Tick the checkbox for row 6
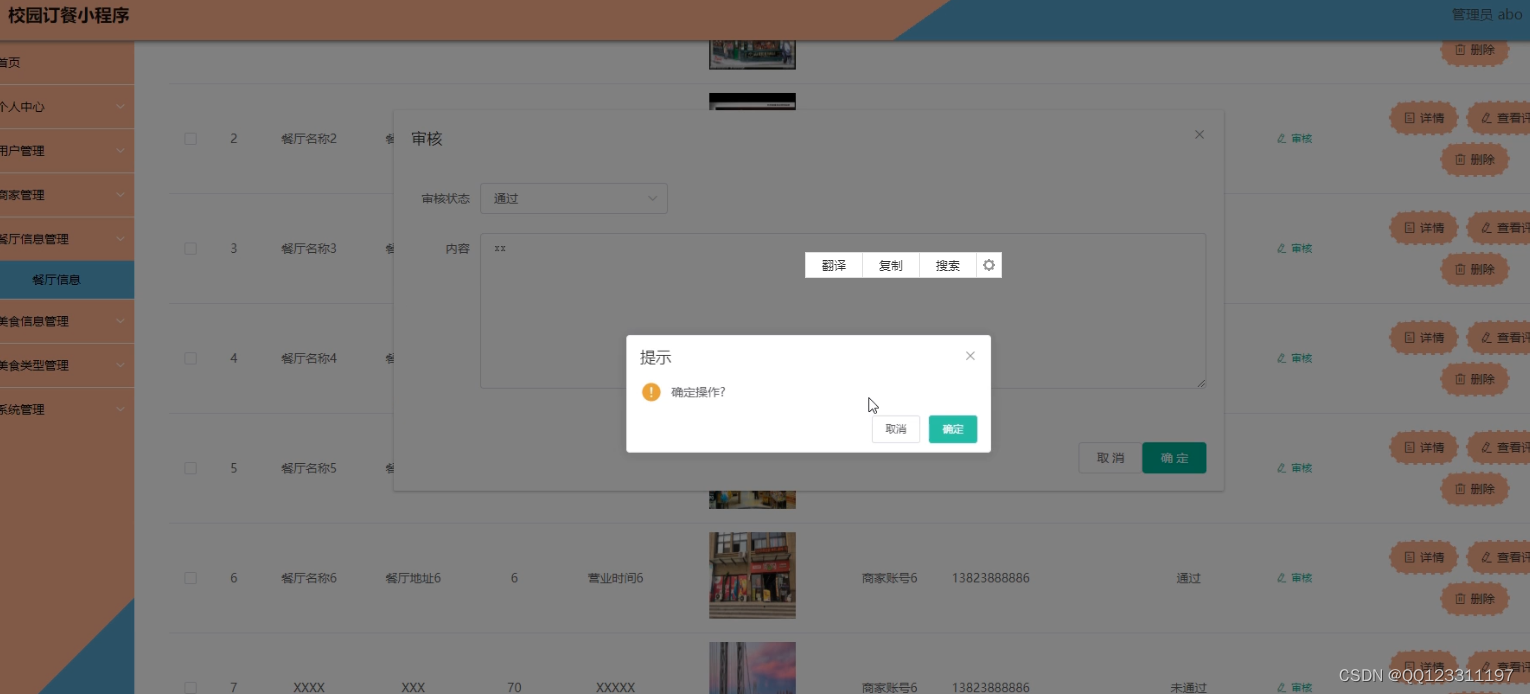 coord(190,578)
